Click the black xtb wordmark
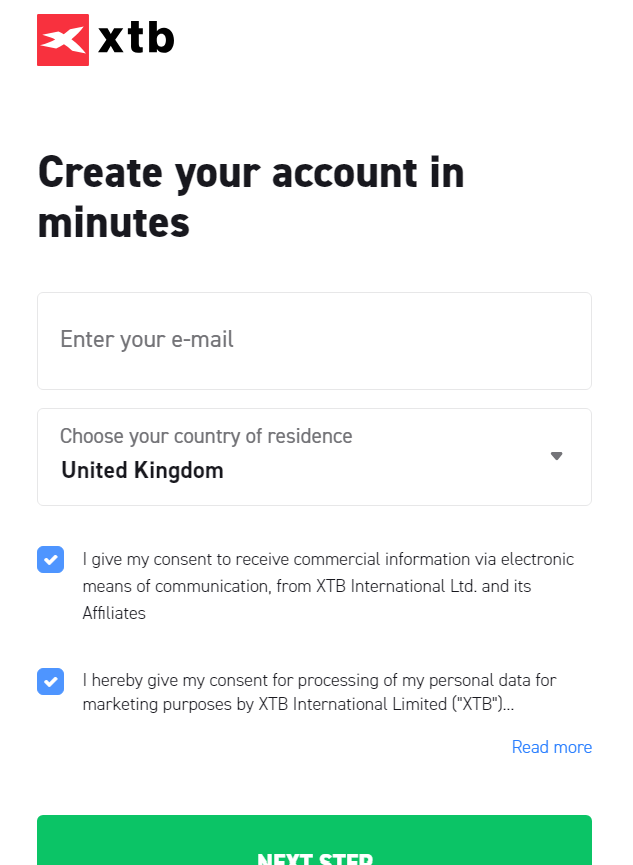Screen dimensions: 633x865 (x=136, y=39)
